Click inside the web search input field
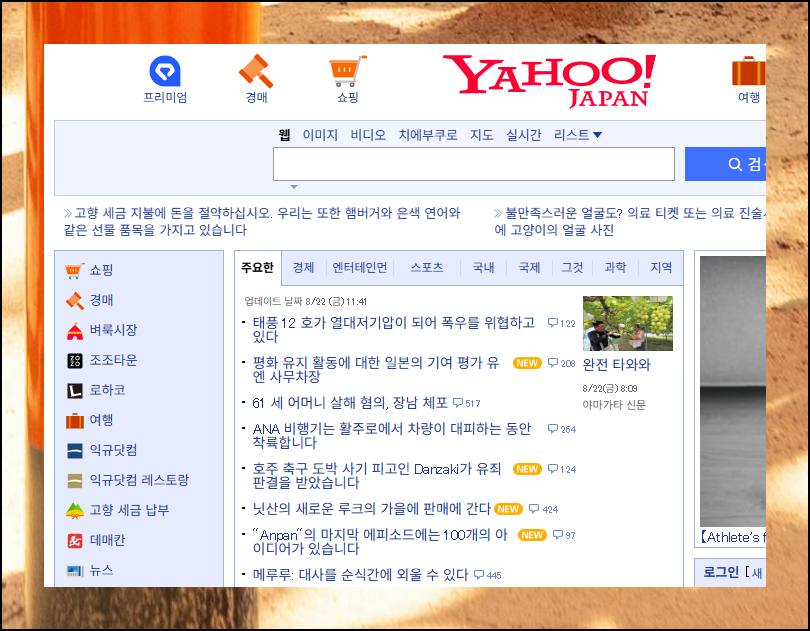Screen dimensions: 810x631 [474, 164]
